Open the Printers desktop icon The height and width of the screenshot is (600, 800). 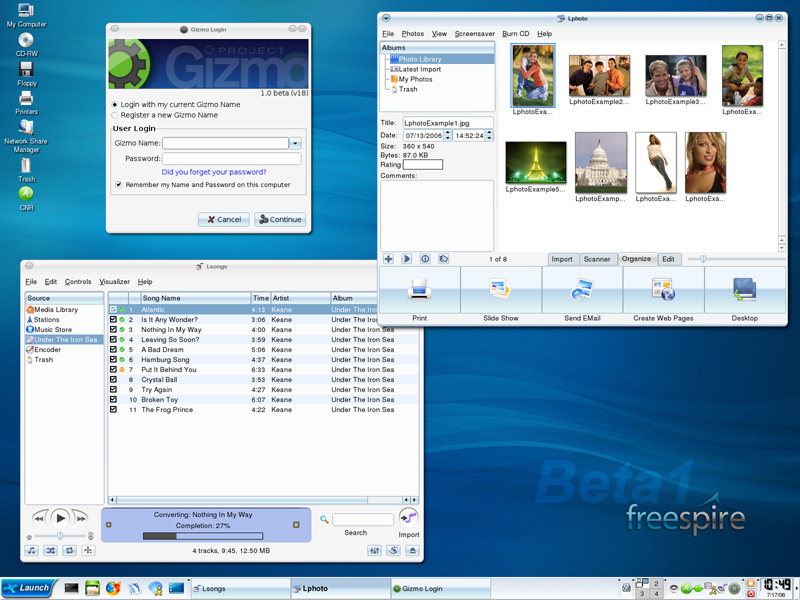[26, 103]
